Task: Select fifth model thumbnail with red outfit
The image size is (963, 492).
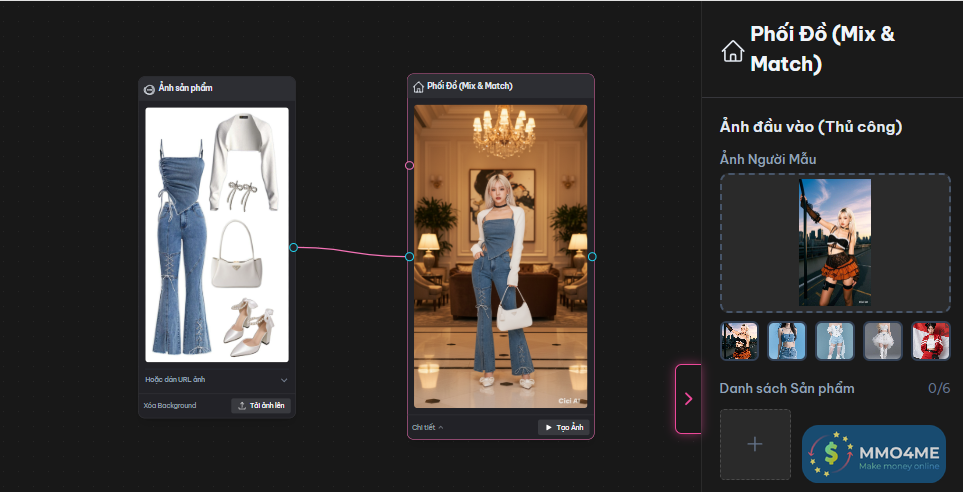Action: (x=931, y=341)
